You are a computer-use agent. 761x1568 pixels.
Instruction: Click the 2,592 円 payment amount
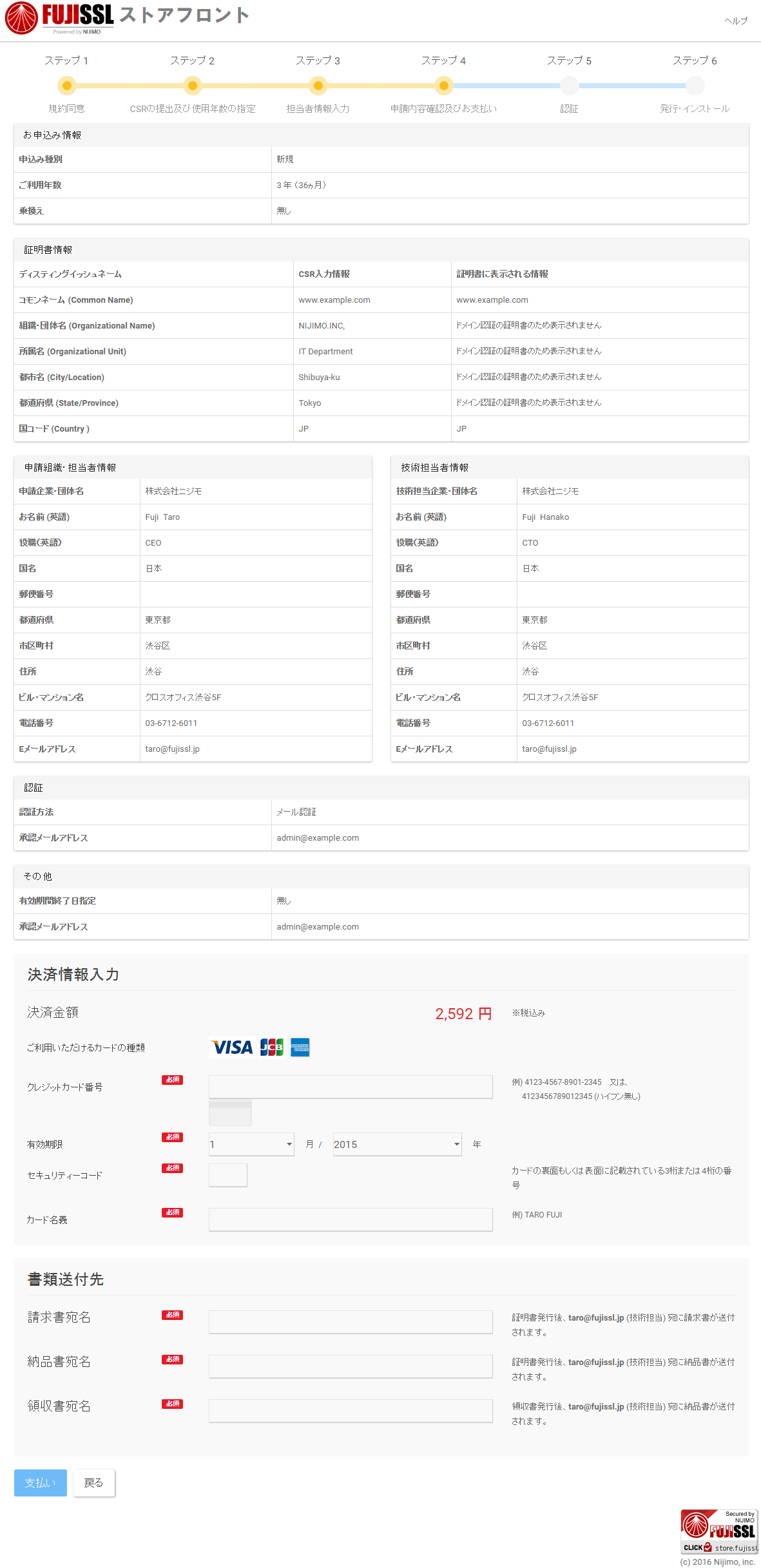point(463,1014)
